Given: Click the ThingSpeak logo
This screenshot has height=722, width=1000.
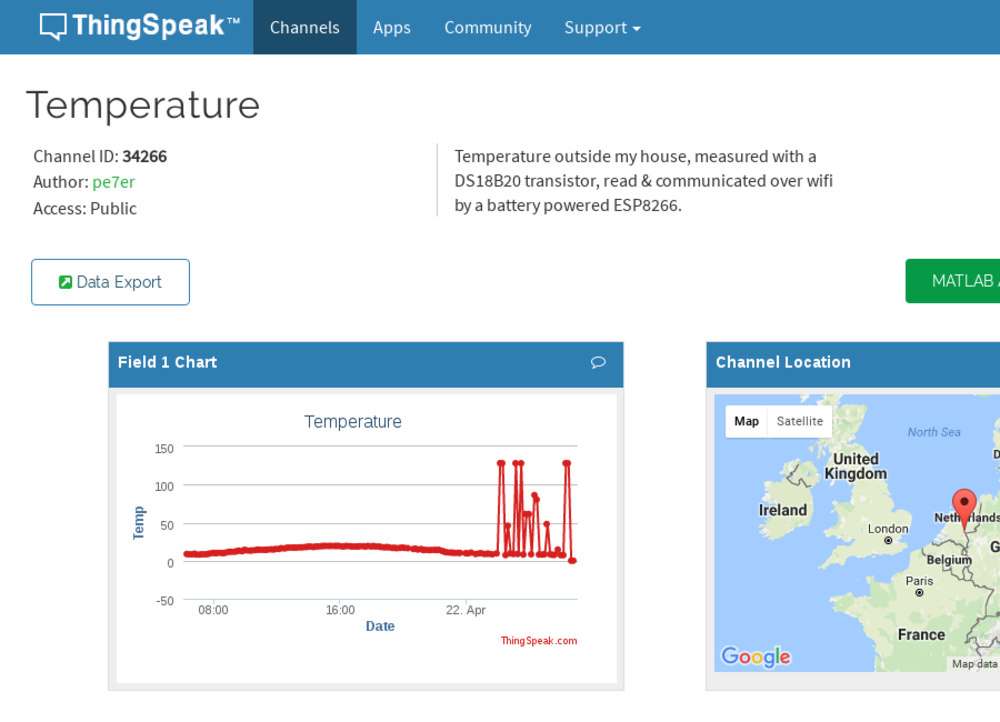Looking at the screenshot, I should click(139, 27).
